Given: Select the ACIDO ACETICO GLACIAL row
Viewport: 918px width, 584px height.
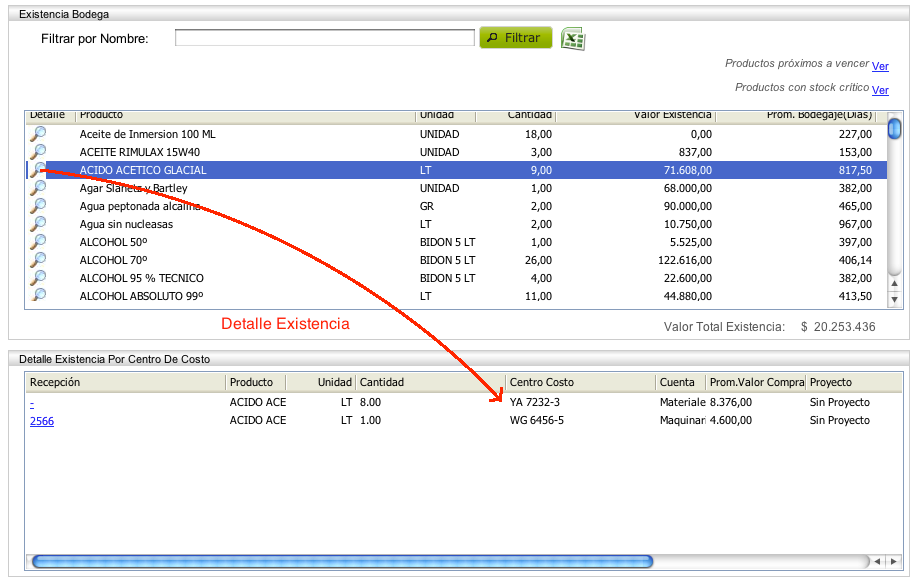Looking at the screenshot, I should 457,170.
